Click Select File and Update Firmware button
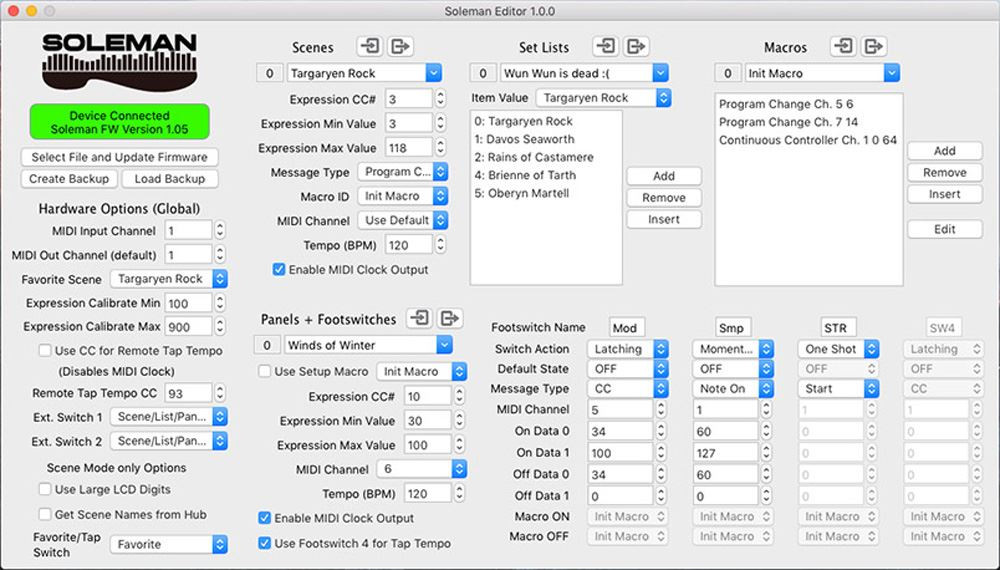This screenshot has width=1000, height=570. (x=119, y=157)
